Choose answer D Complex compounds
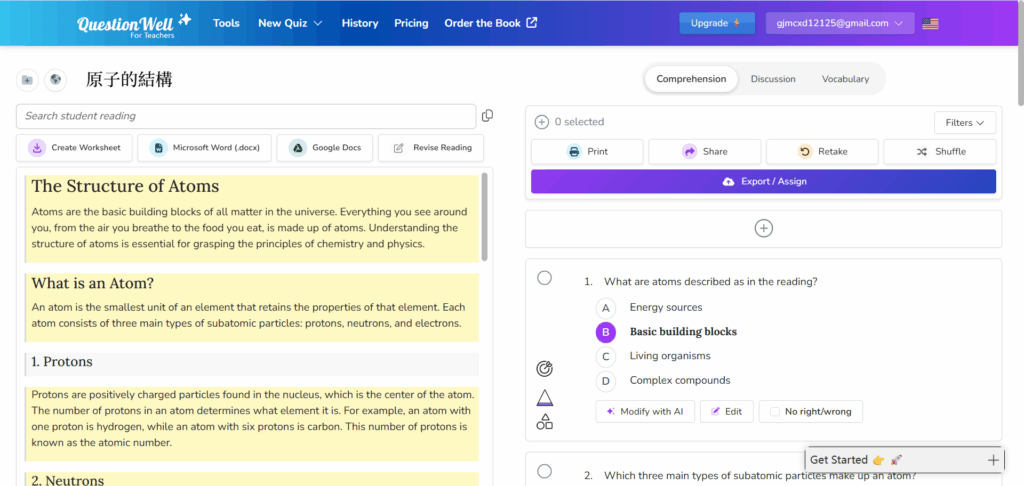The width and height of the screenshot is (1024, 486). 605,381
